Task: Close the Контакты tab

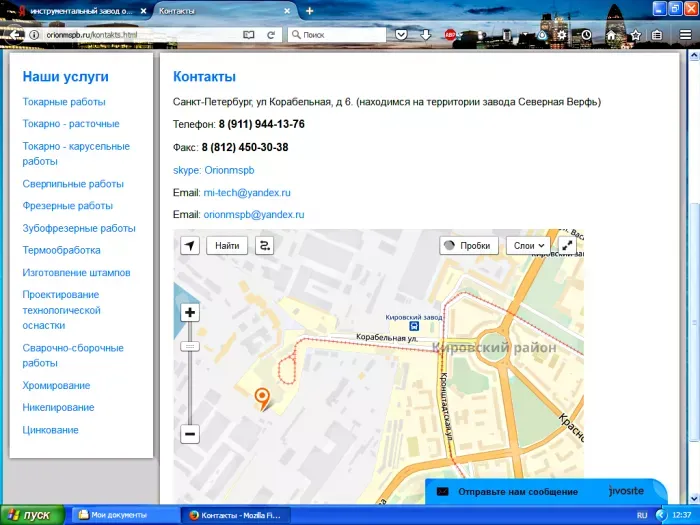Action: click(x=287, y=11)
